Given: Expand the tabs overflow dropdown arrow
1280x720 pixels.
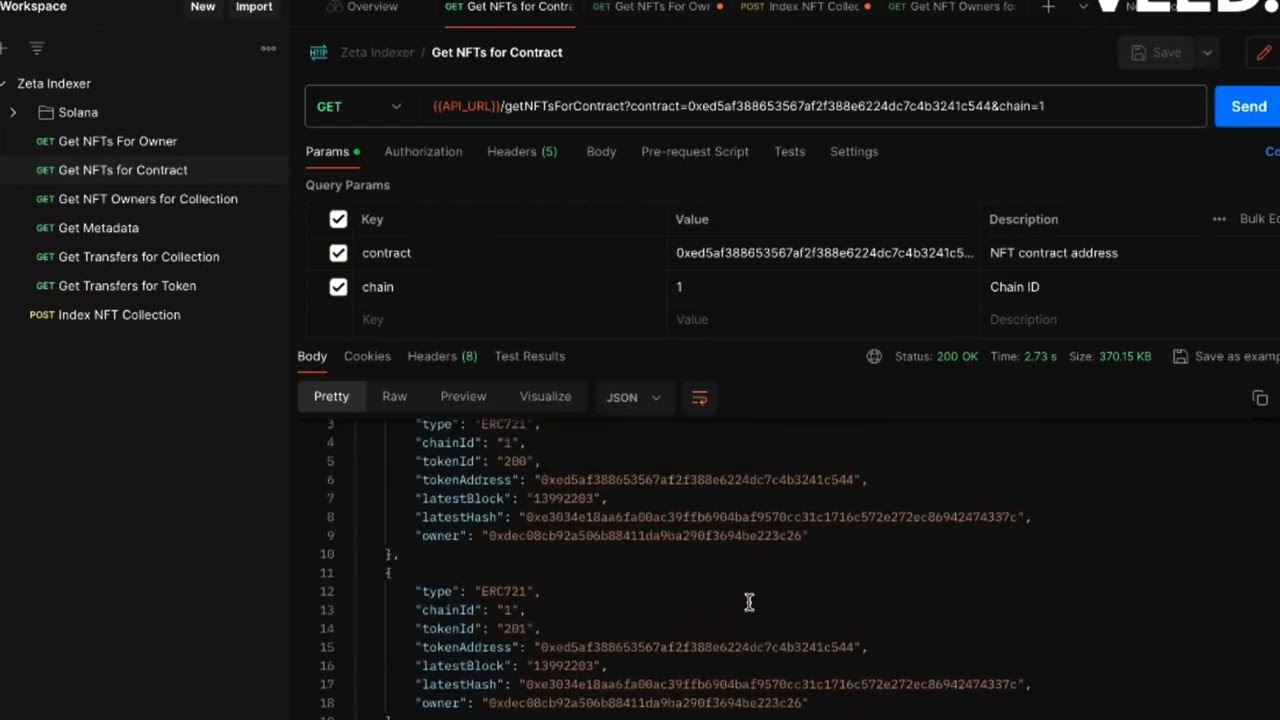Looking at the screenshot, I should 1083,7.
